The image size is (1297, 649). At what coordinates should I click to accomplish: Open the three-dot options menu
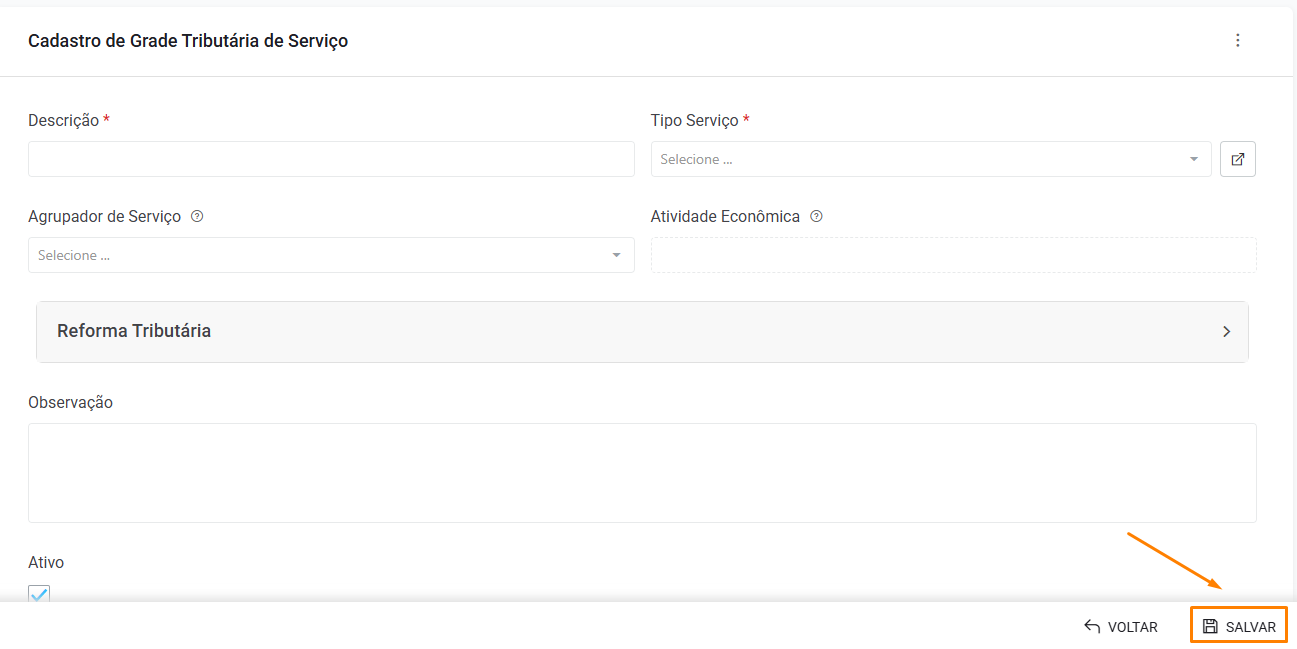[x=1238, y=41]
